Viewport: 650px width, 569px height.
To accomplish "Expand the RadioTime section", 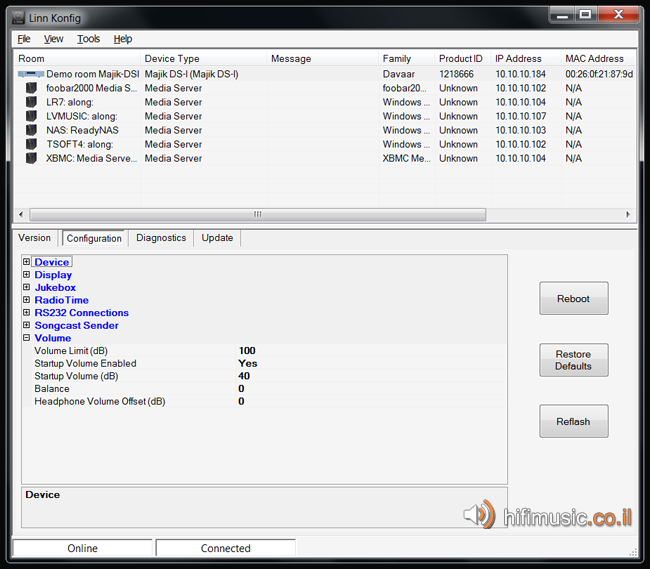I will point(27,300).
